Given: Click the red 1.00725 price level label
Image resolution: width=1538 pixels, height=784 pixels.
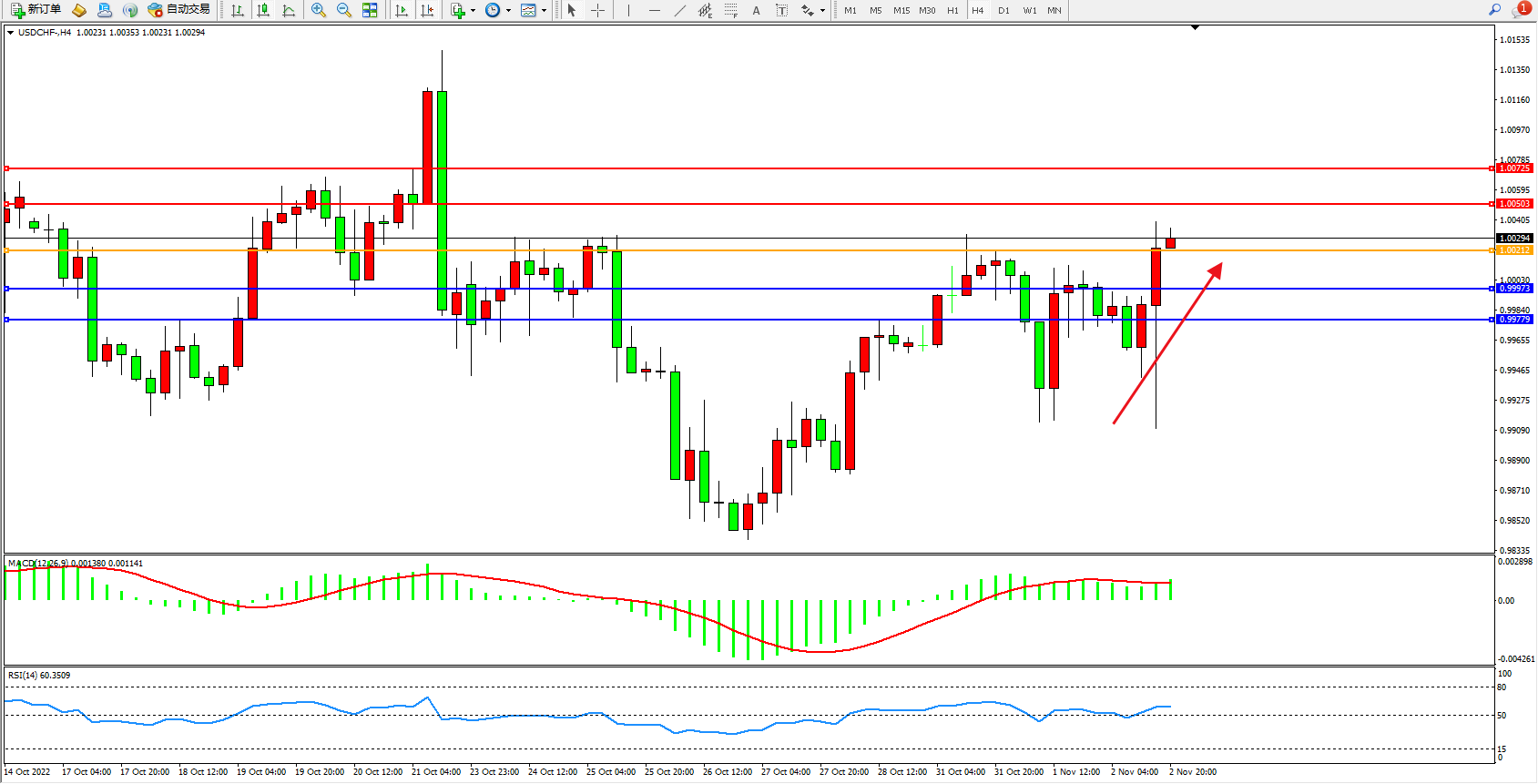Looking at the screenshot, I should [1514, 168].
